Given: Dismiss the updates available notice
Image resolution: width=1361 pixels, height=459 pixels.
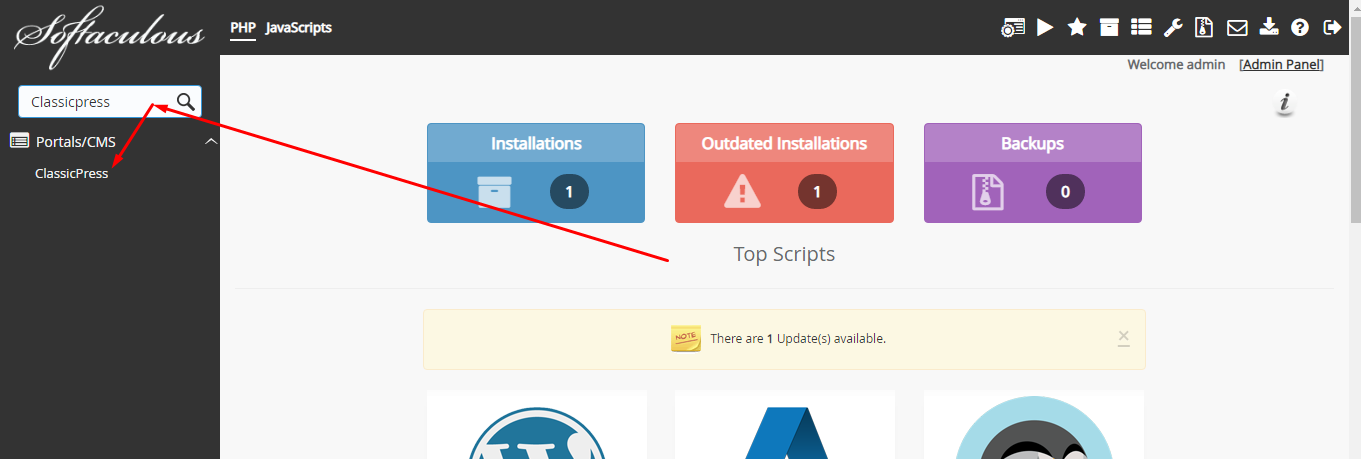Looking at the screenshot, I should pos(1123,337).
